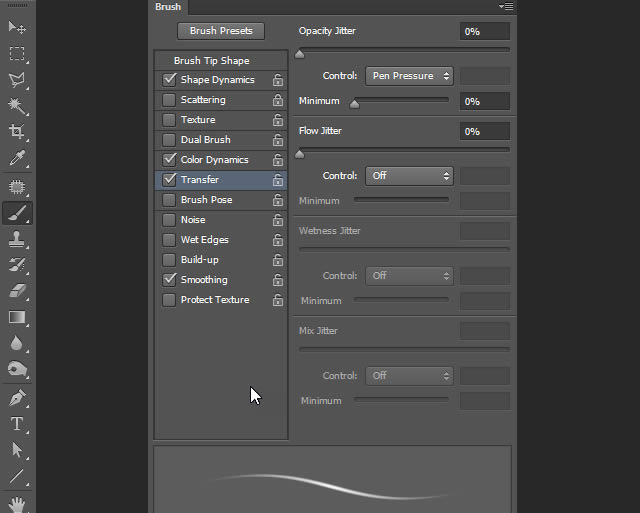Uncheck the Shape Dynamics checkbox
640x513 pixels.
coord(169,80)
